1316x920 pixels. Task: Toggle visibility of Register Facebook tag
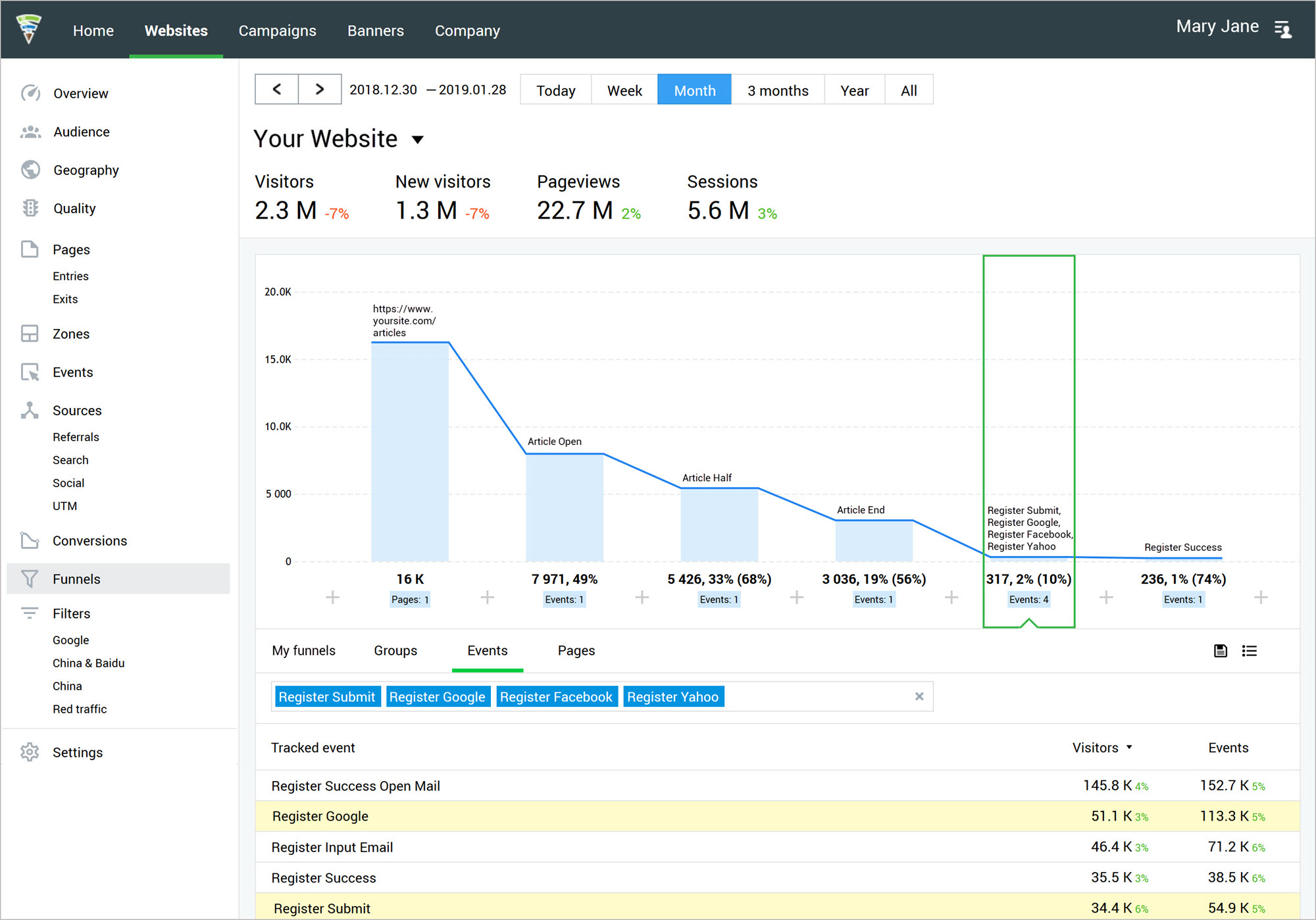[556, 698]
